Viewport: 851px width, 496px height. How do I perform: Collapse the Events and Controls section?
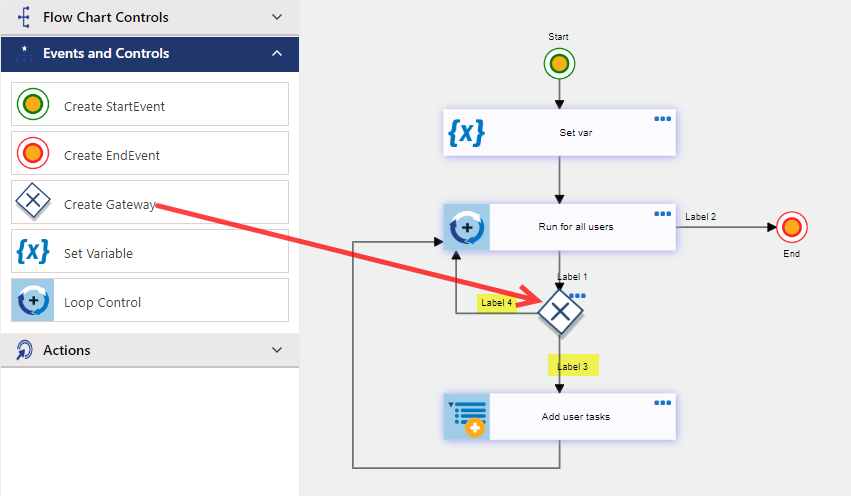[277, 53]
